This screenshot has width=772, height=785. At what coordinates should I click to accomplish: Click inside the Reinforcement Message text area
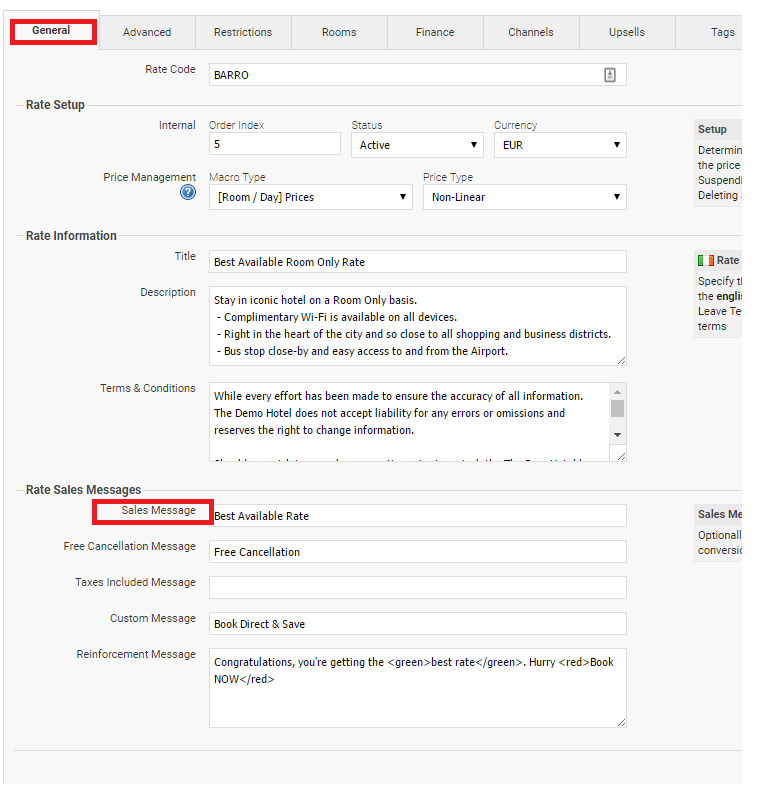[418, 688]
